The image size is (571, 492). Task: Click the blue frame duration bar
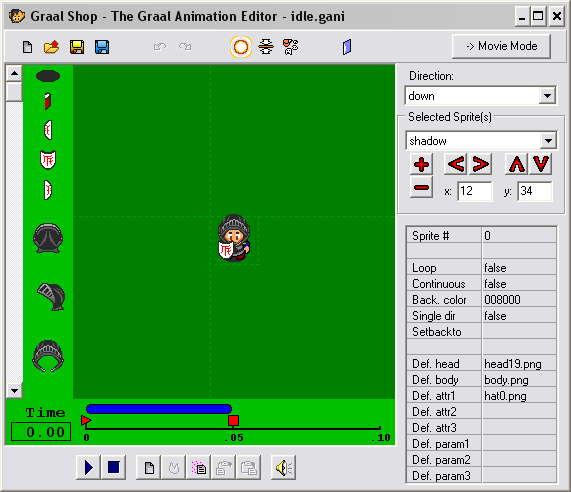[x=159, y=409]
